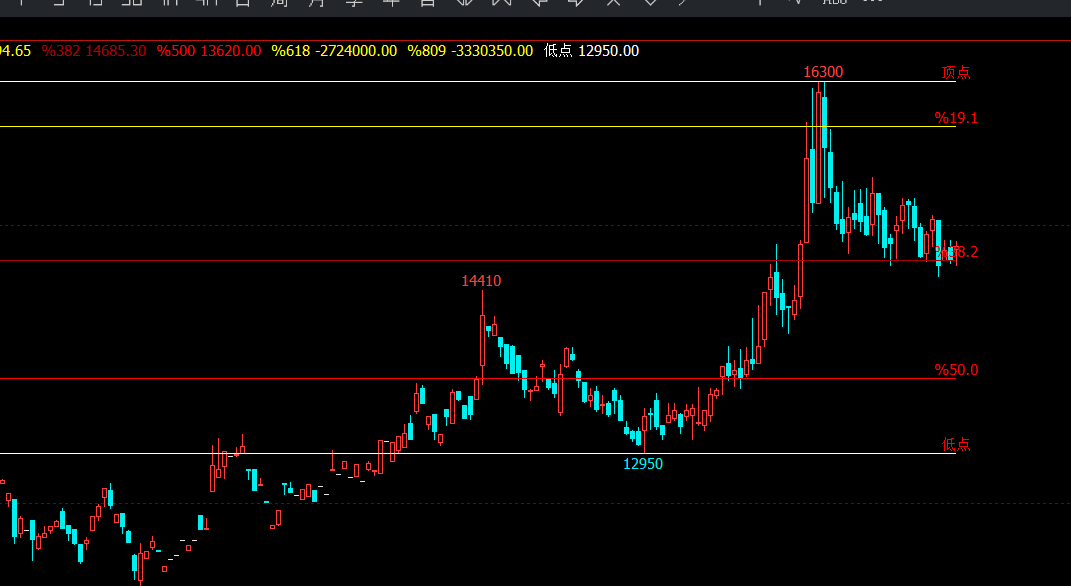This screenshot has width=1071, height=586.
Task: Click the %19.1 retracement label
Action: [x=956, y=118]
